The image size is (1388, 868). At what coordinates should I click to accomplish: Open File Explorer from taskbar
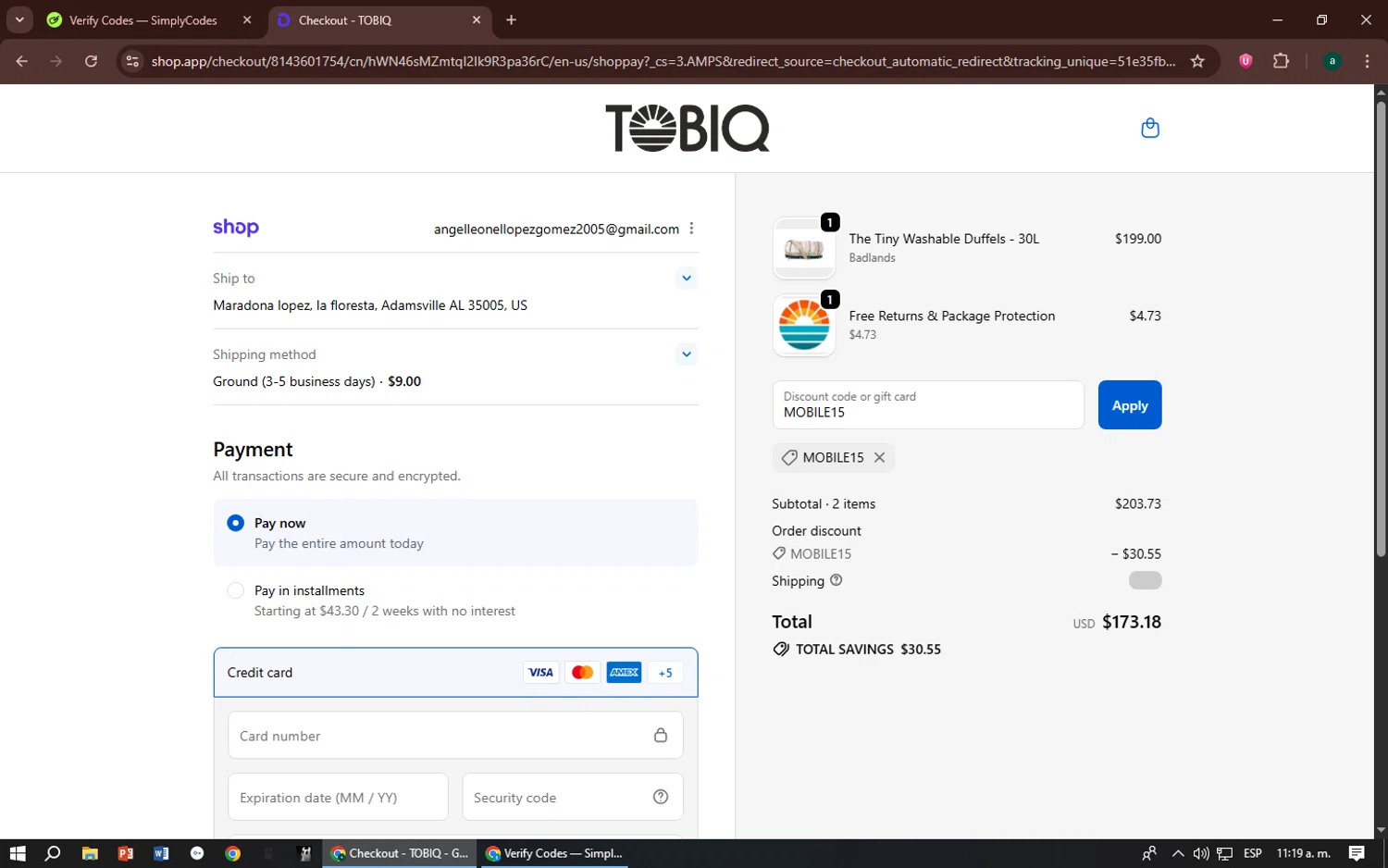pyautogui.click(x=90, y=853)
